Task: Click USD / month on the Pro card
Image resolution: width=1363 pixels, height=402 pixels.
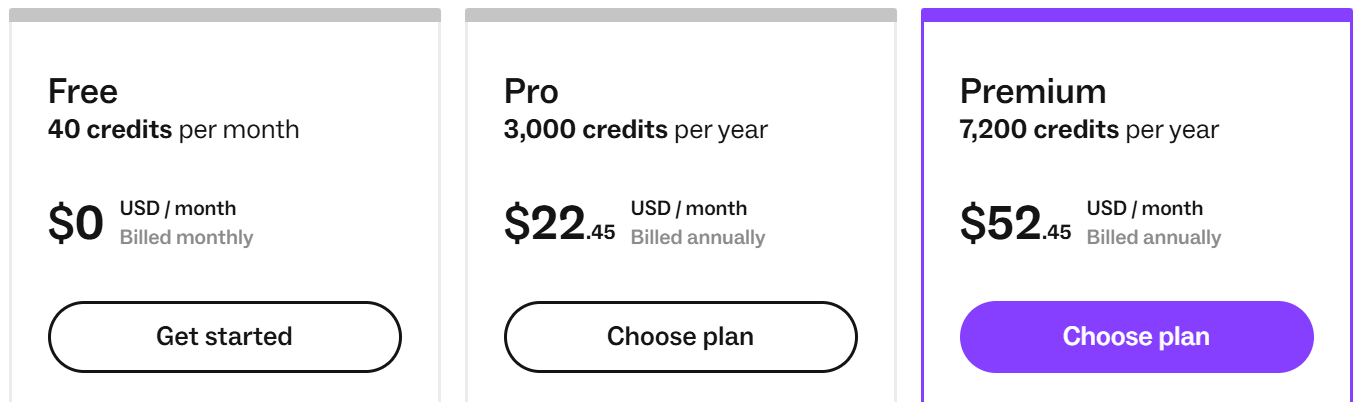Action: point(688,209)
